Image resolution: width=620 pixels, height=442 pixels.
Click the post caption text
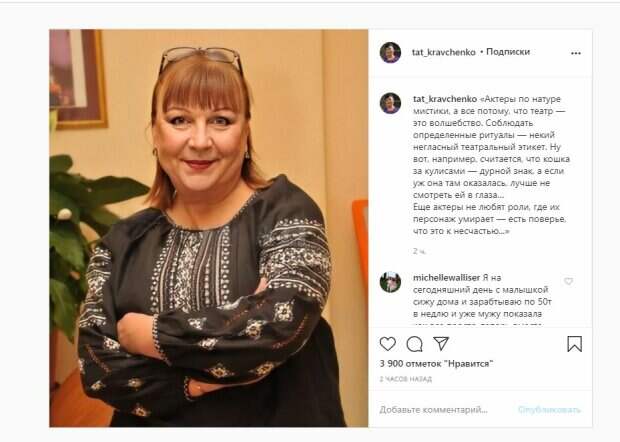491,165
